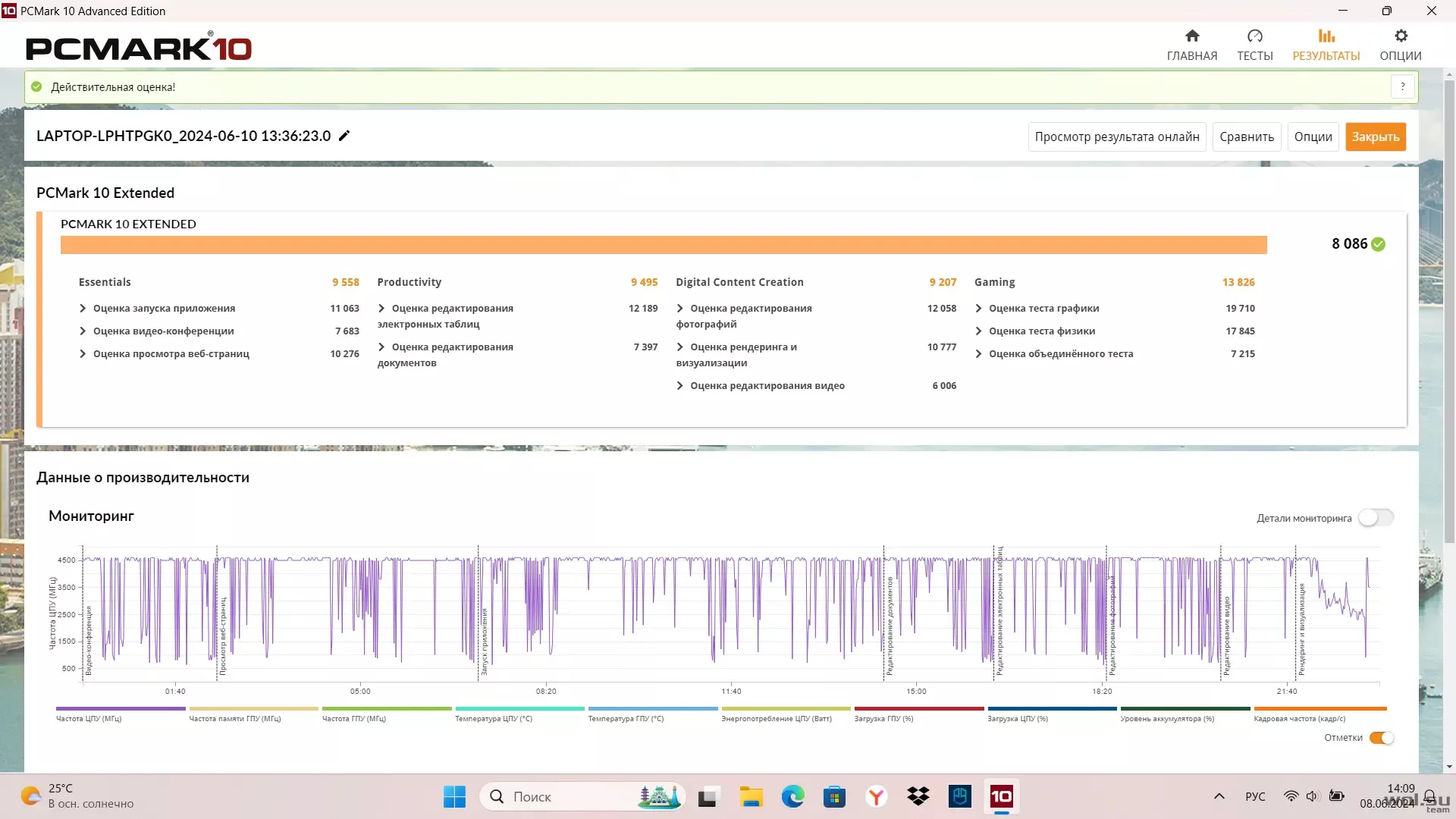Click the 08:20 mark in monitoring chart
Image resolution: width=1456 pixels, height=819 pixels.
coord(546,692)
